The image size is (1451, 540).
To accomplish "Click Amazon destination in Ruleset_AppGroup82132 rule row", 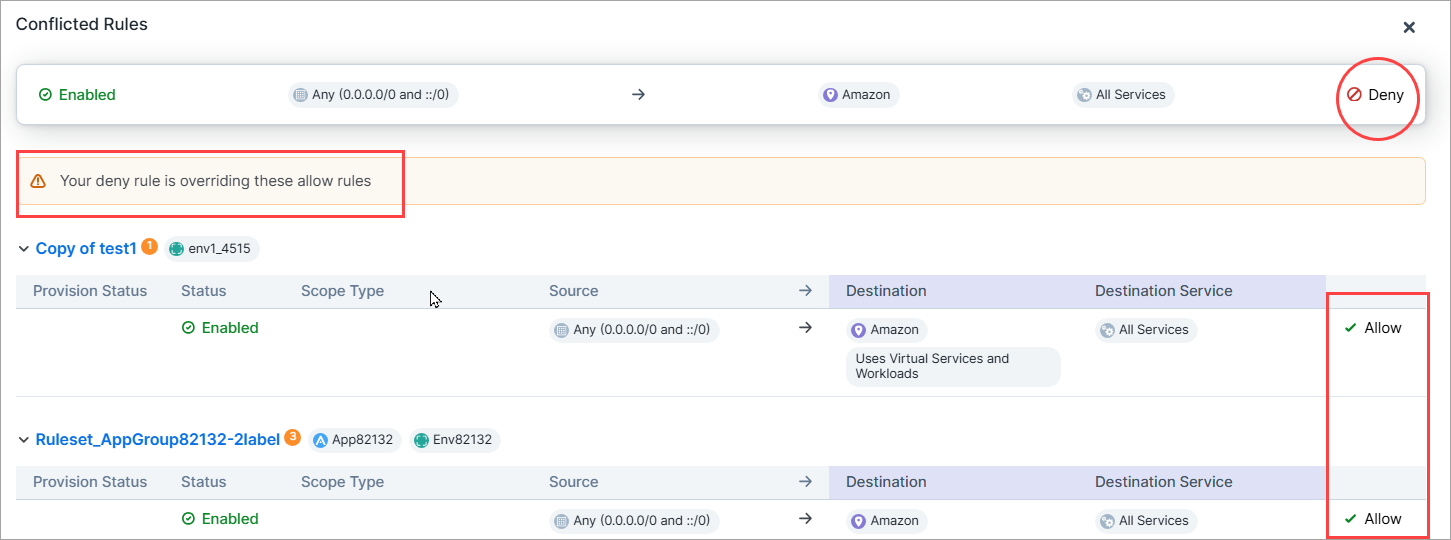I will (x=887, y=521).
